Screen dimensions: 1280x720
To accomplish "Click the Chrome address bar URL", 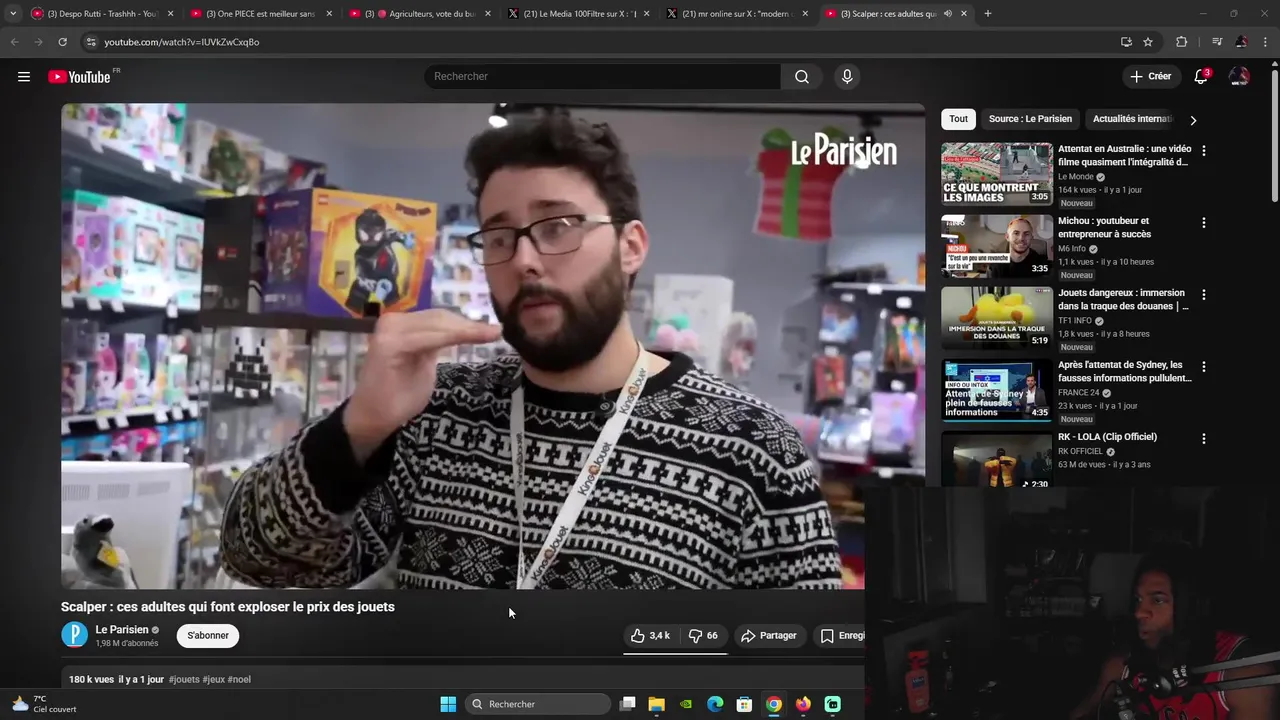I will (181, 42).
